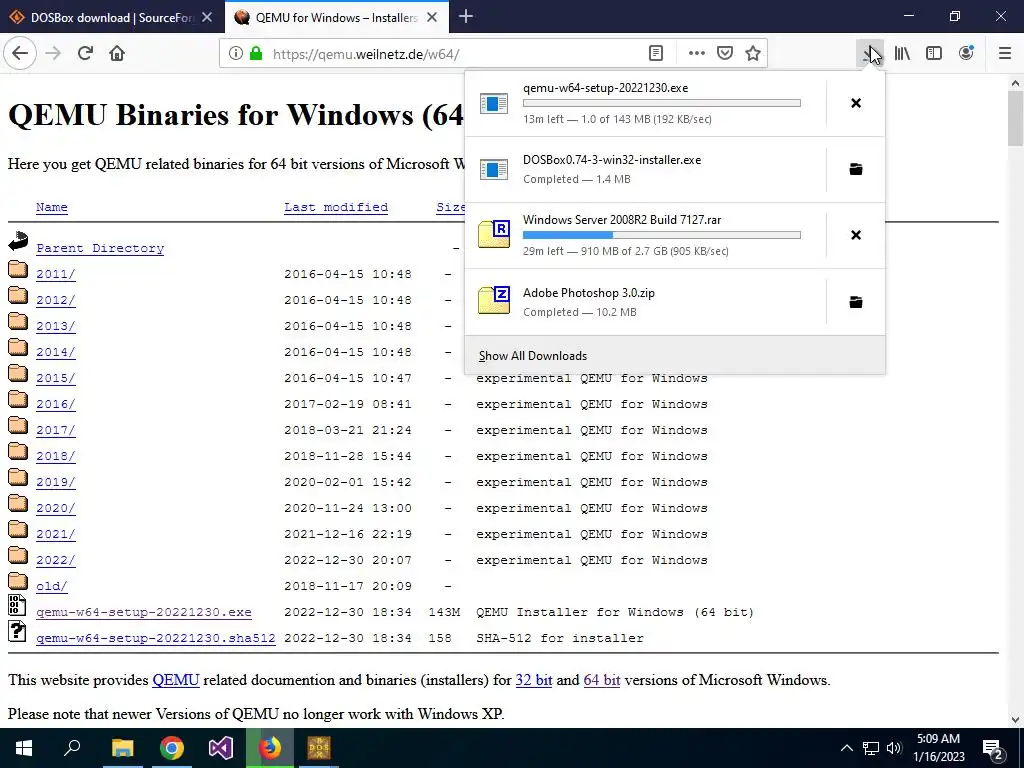Open the Windows Start menu

24,748
